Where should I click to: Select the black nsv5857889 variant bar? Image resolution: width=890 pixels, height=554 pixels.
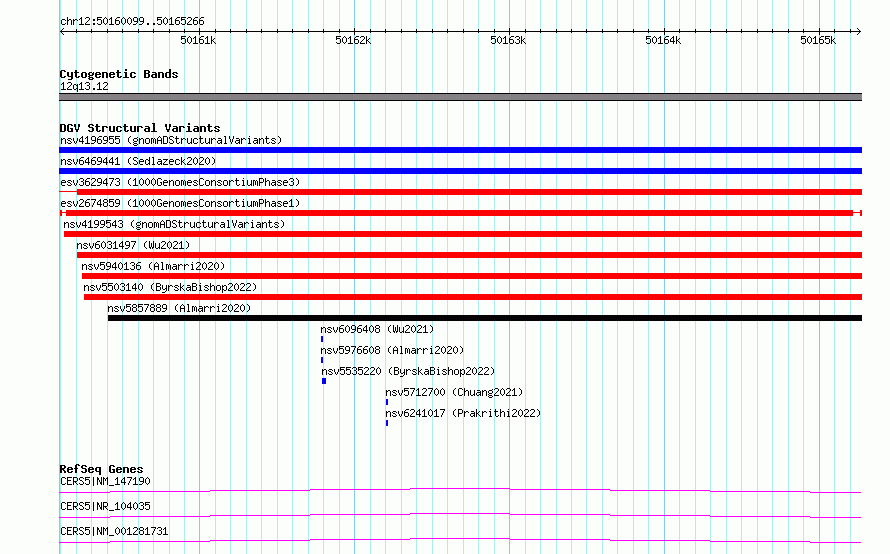(x=485, y=318)
